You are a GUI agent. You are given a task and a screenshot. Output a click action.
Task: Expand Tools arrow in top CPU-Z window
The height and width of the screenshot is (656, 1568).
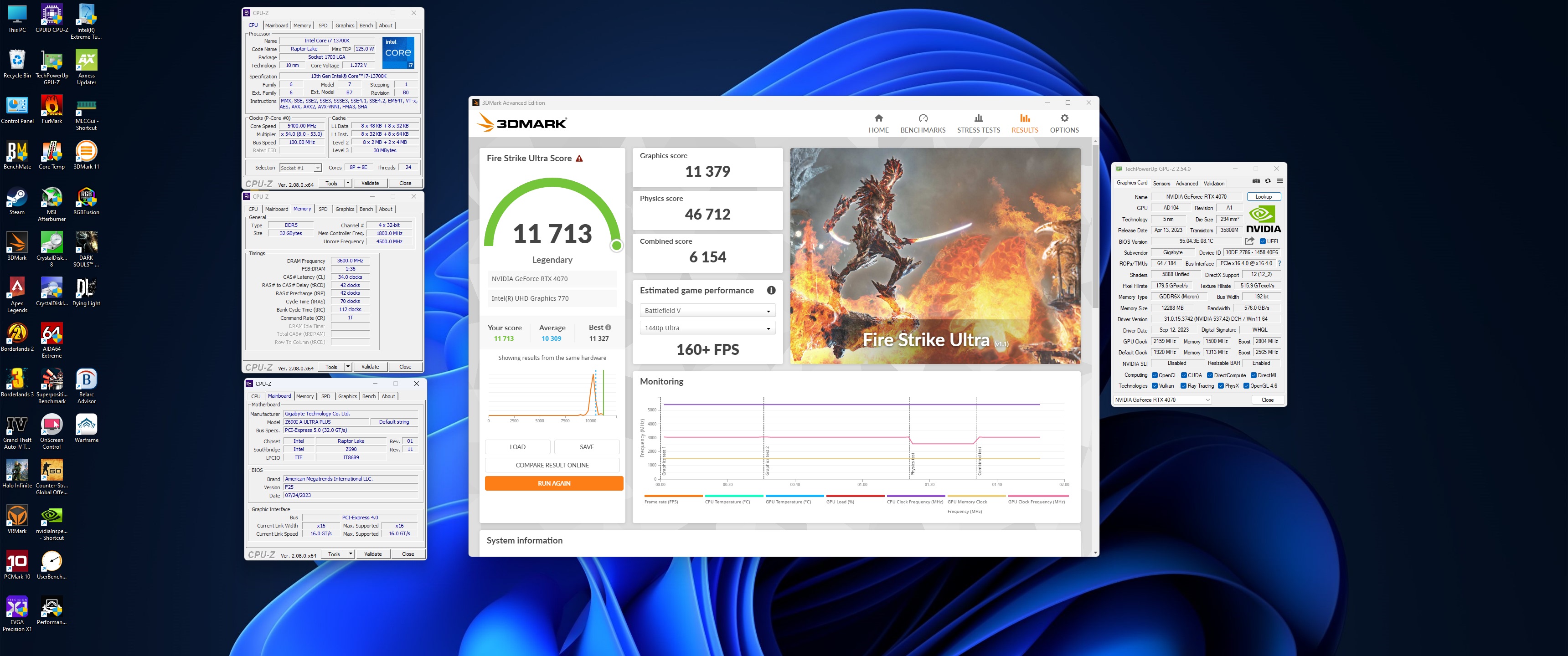click(x=348, y=183)
